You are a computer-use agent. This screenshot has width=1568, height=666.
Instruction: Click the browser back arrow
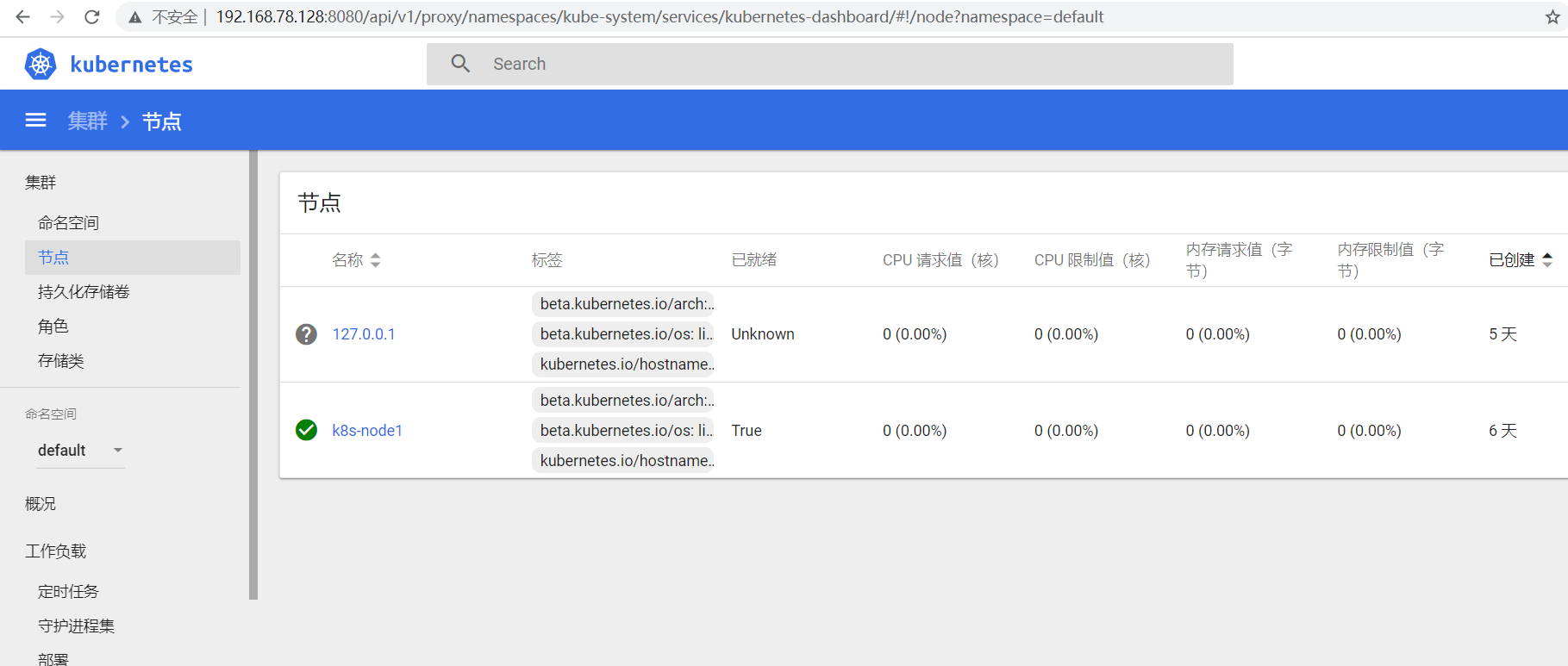(x=23, y=16)
